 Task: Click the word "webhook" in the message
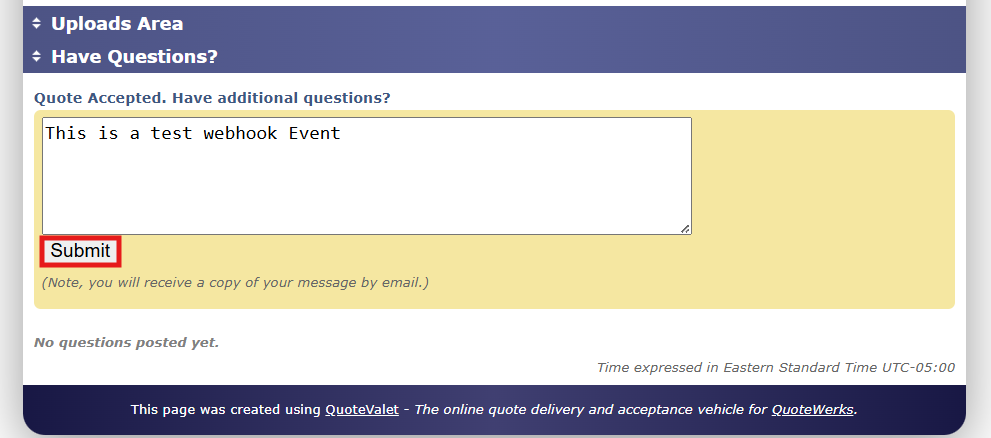(x=241, y=133)
